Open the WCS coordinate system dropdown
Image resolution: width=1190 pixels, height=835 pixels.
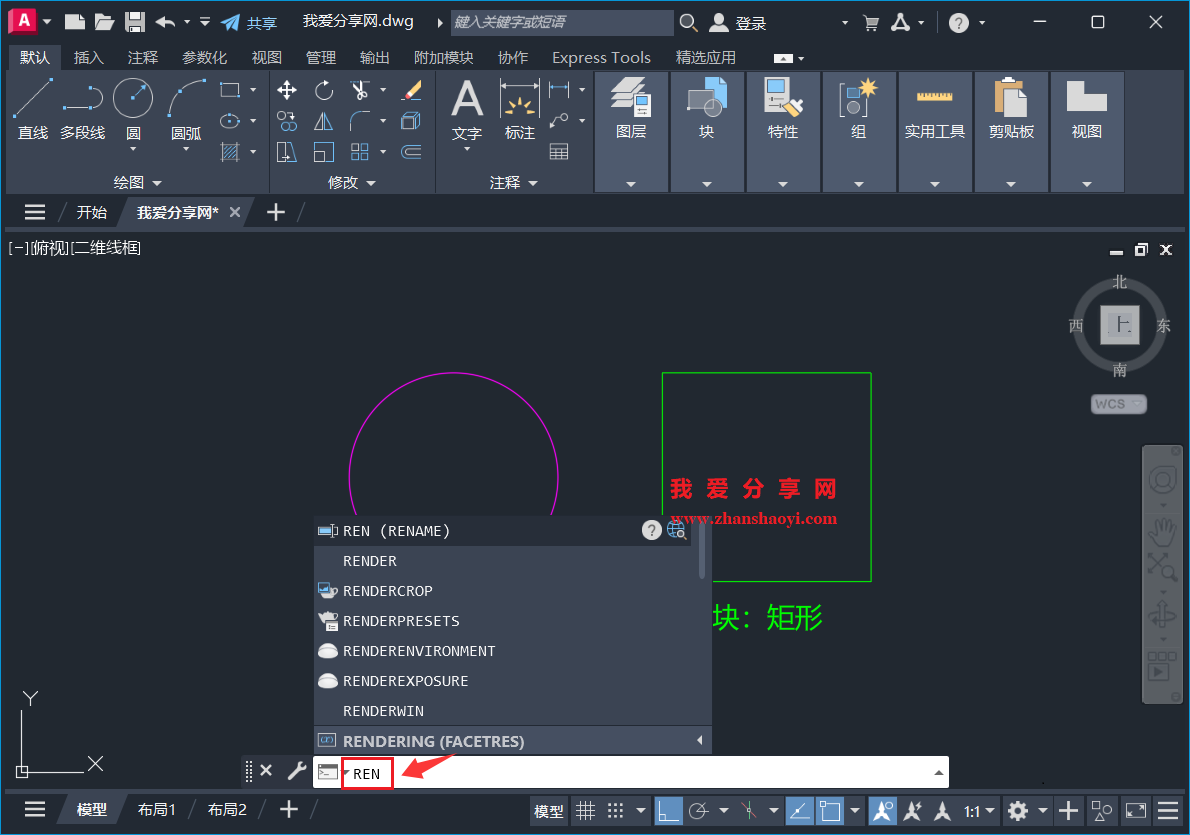1118,404
